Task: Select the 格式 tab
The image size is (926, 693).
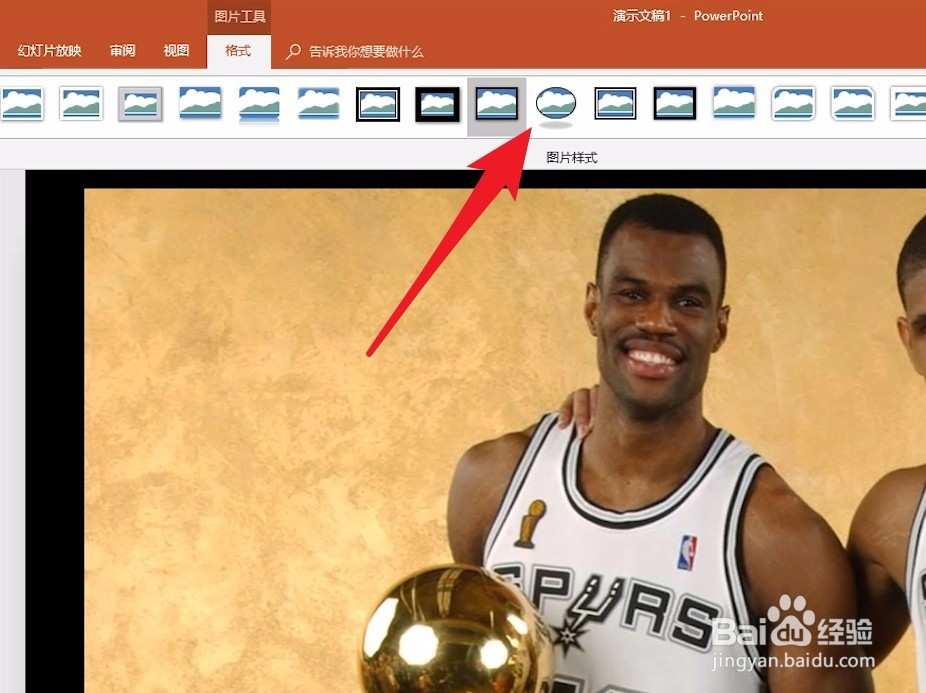Action: click(239, 51)
